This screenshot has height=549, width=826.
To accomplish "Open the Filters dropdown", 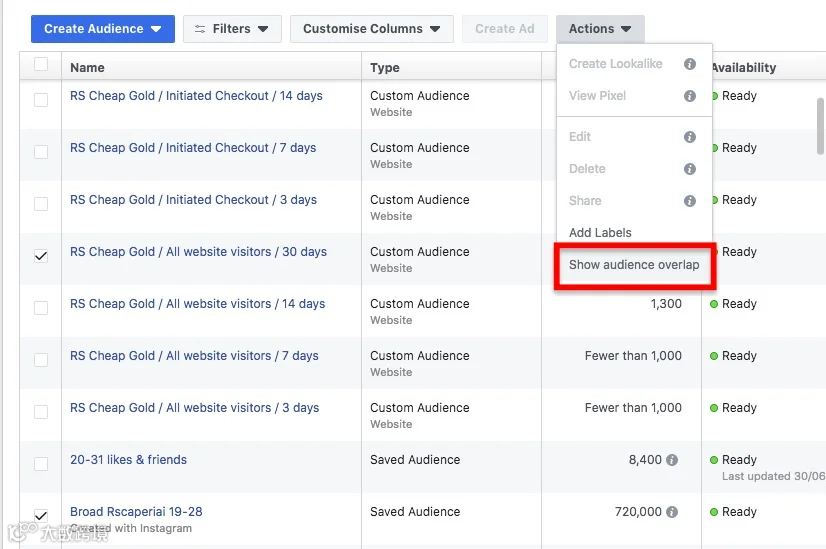I will (x=232, y=28).
